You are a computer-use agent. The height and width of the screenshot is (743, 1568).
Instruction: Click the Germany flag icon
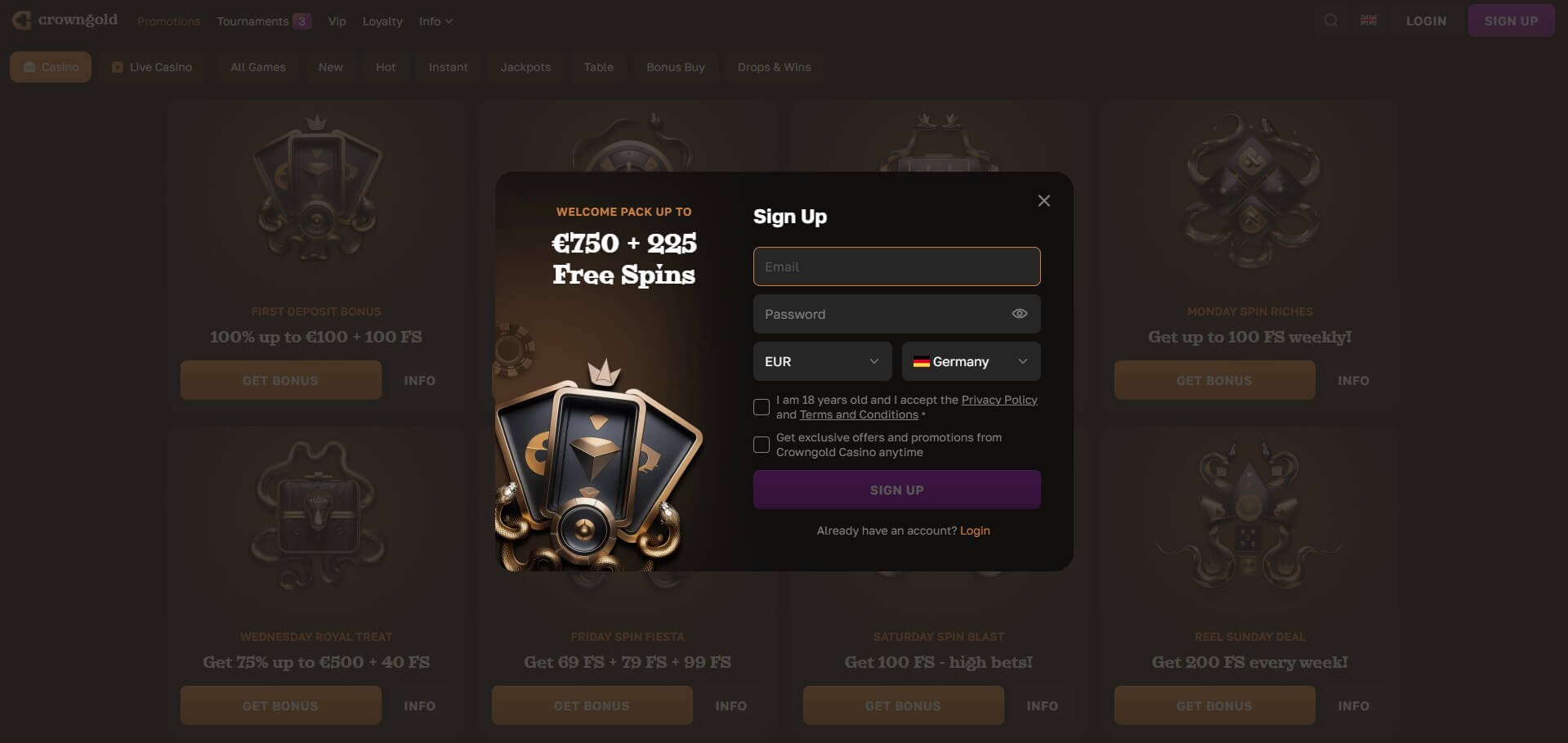tap(921, 361)
